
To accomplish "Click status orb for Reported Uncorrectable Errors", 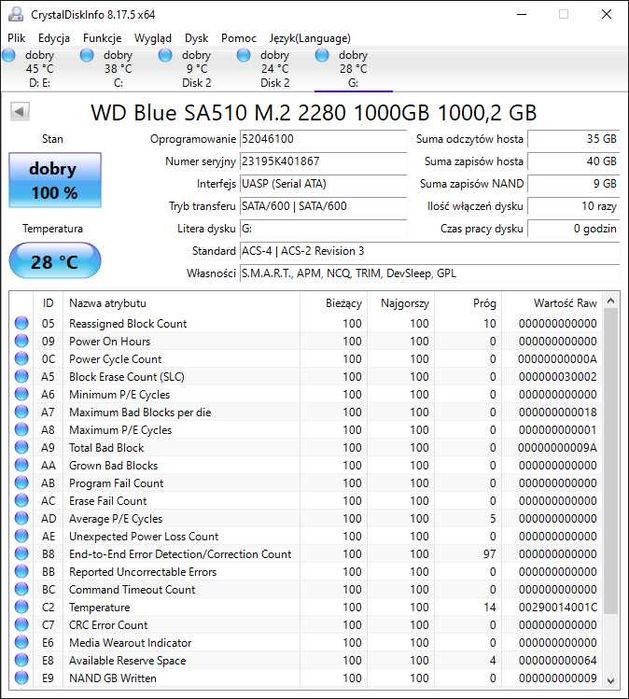I will click(21, 572).
